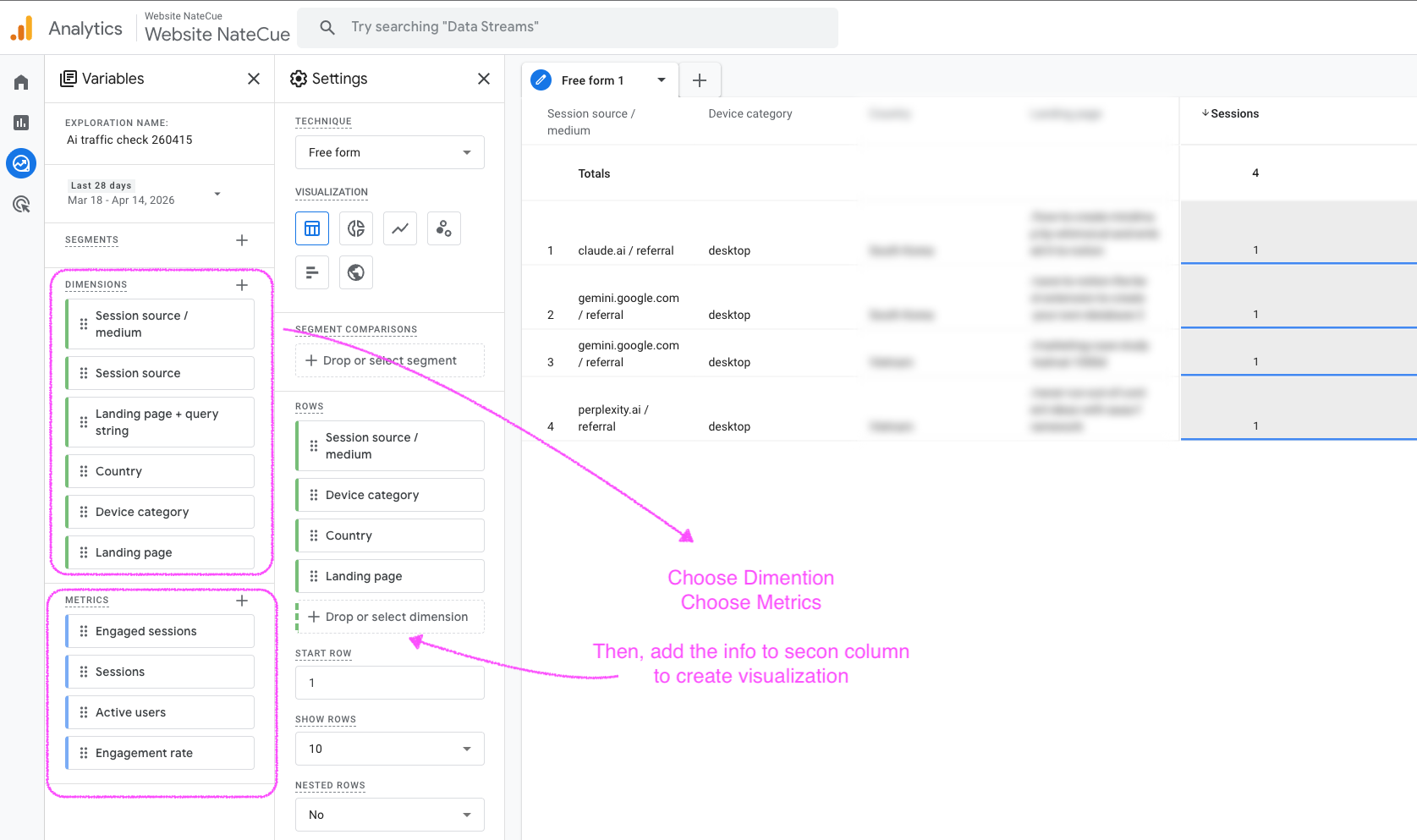Open the Show Rows dropdown
The height and width of the screenshot is (840, 1417).
[x=390, y=749]
